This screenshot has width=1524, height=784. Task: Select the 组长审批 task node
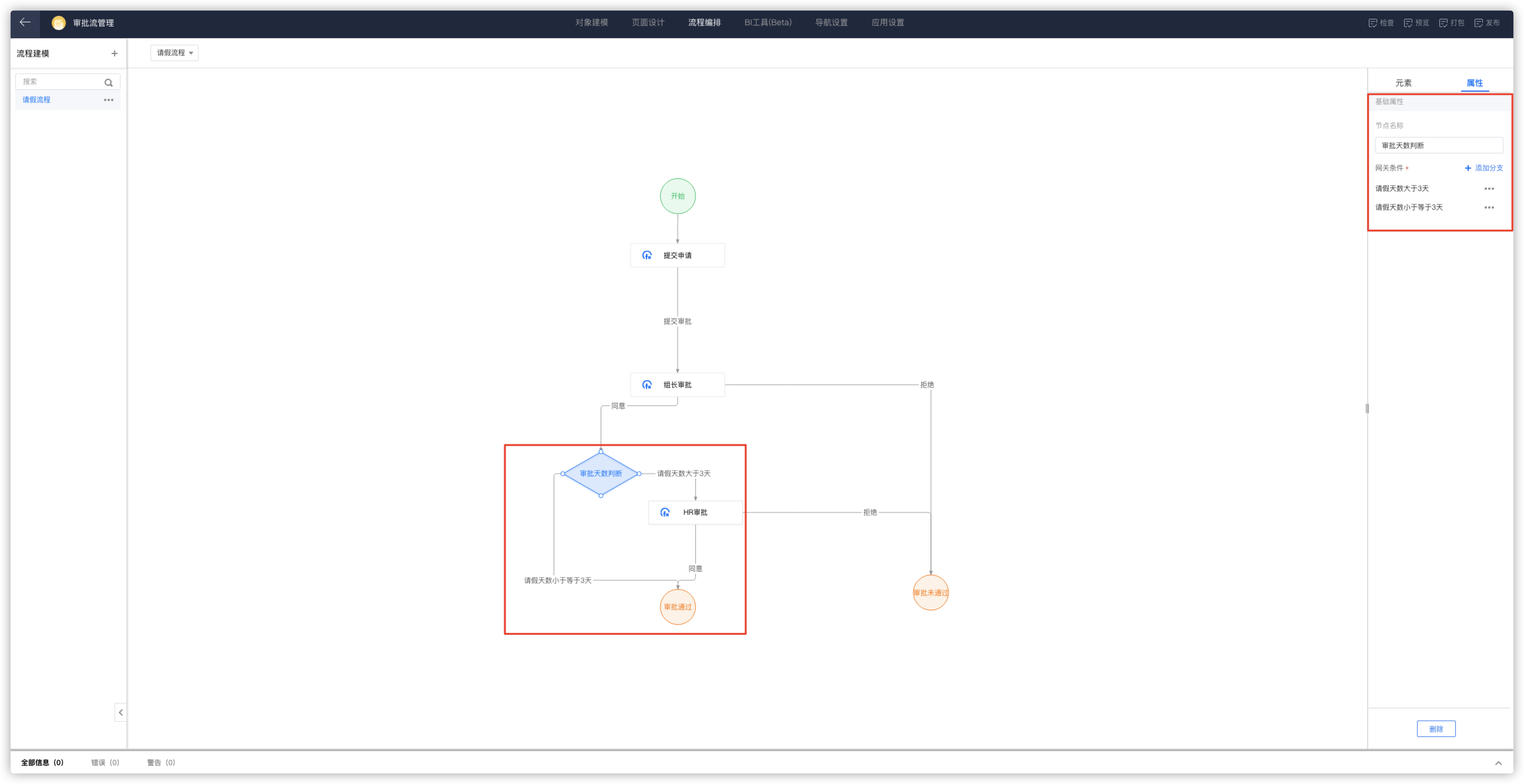[x=677, y=385]
